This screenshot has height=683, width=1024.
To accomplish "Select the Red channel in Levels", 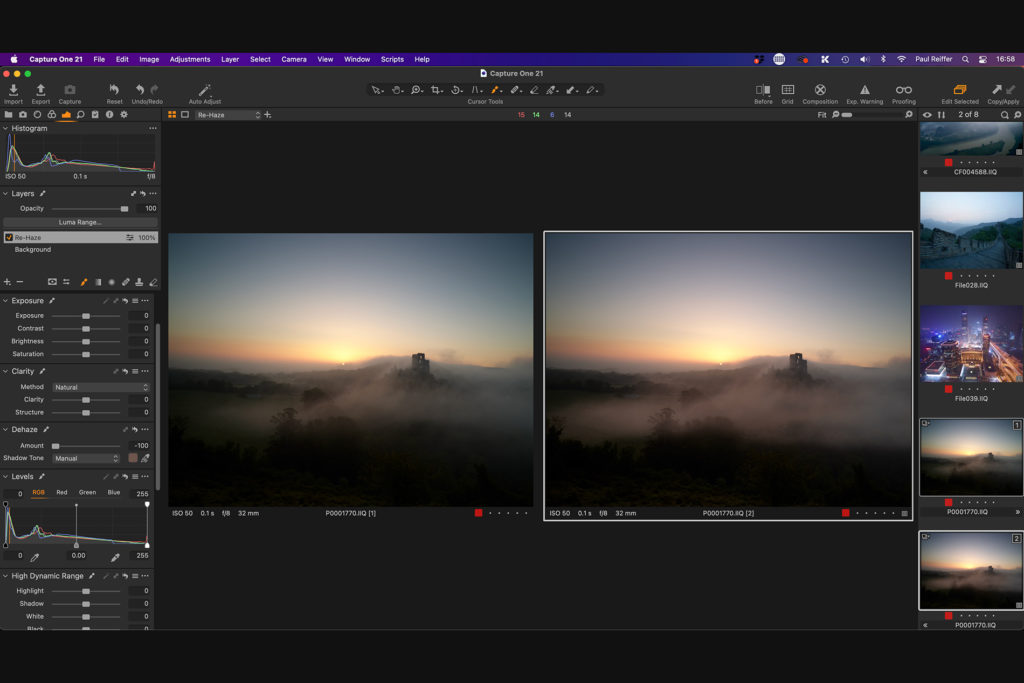I will tap(61, 492).
